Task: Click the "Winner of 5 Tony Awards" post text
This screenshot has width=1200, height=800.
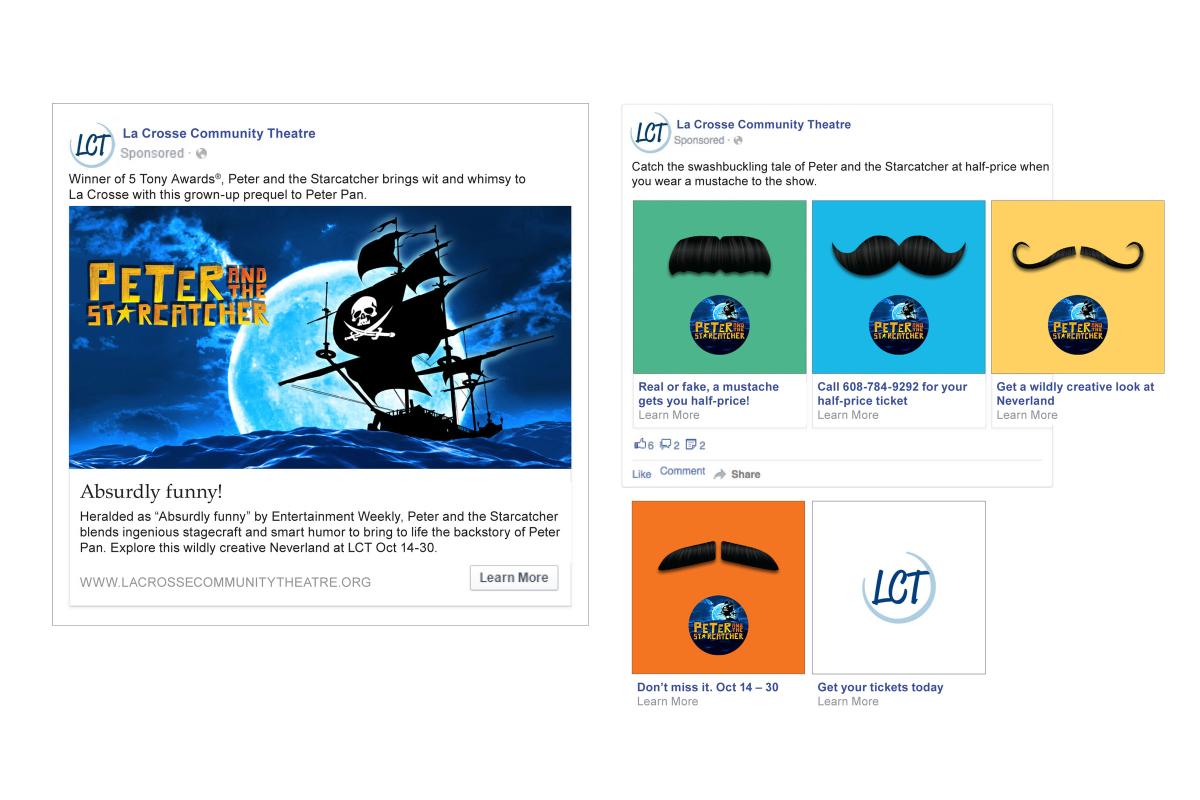Action: click(297, 187)
